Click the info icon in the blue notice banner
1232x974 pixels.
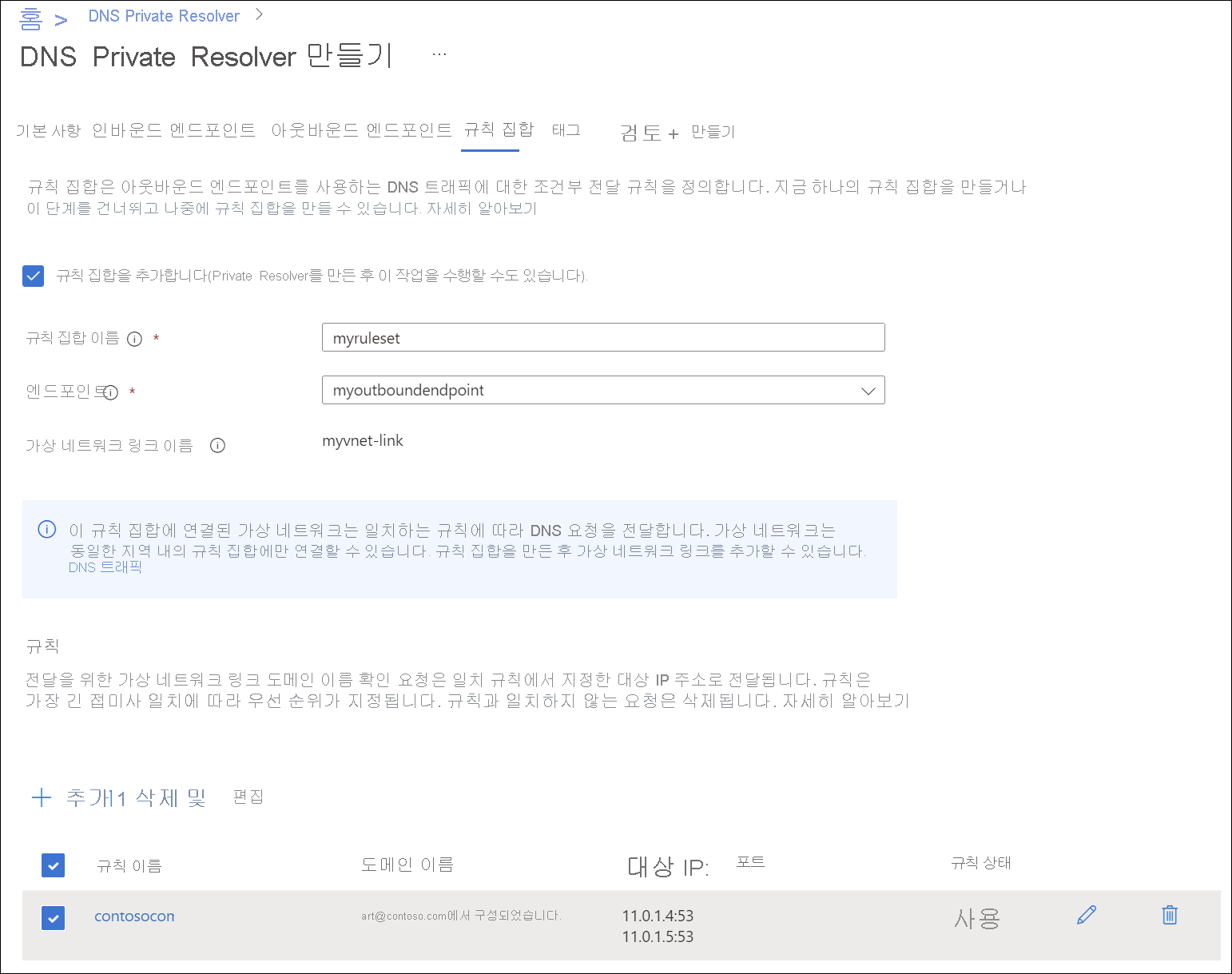click(47, 530)
